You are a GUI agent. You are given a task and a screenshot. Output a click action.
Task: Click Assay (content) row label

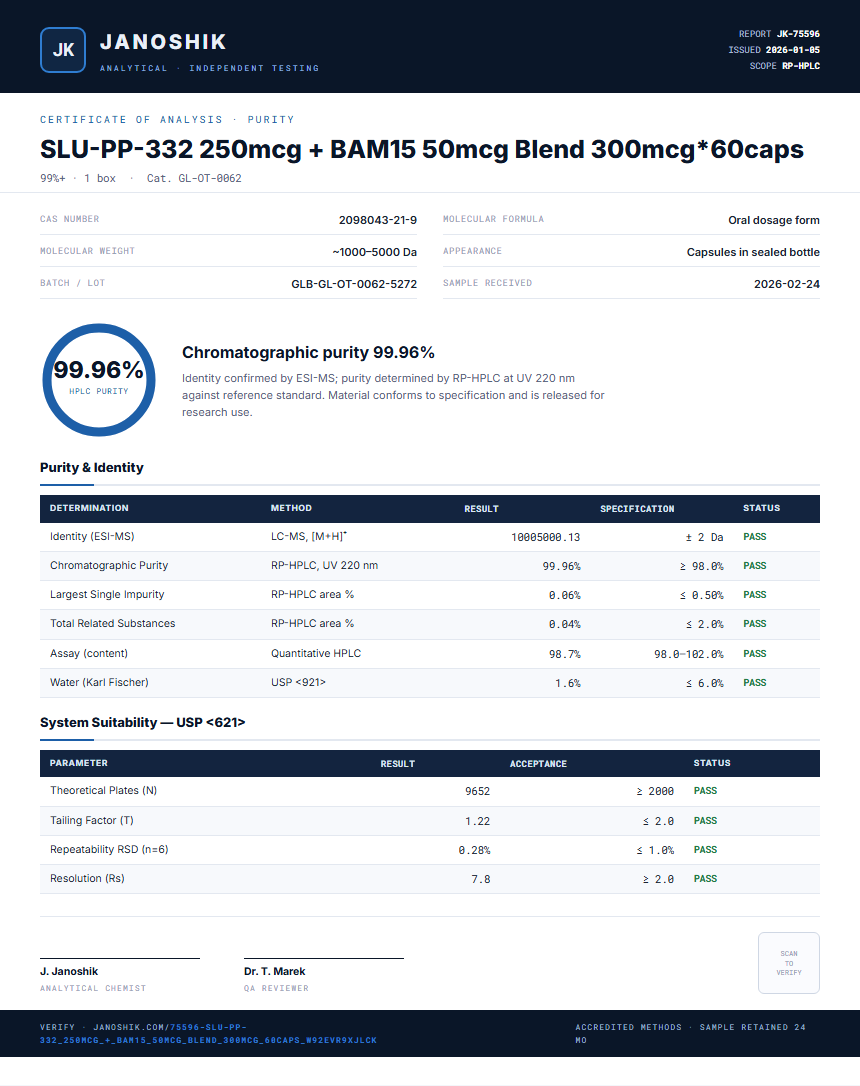click(x=89, y=654)
